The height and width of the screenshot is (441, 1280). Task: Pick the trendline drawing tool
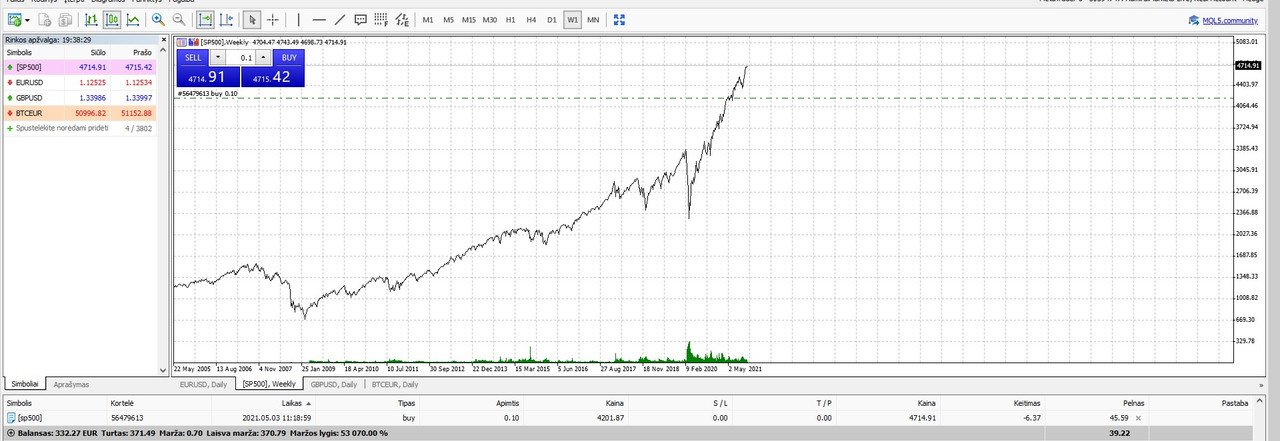(x=340, y=20)
